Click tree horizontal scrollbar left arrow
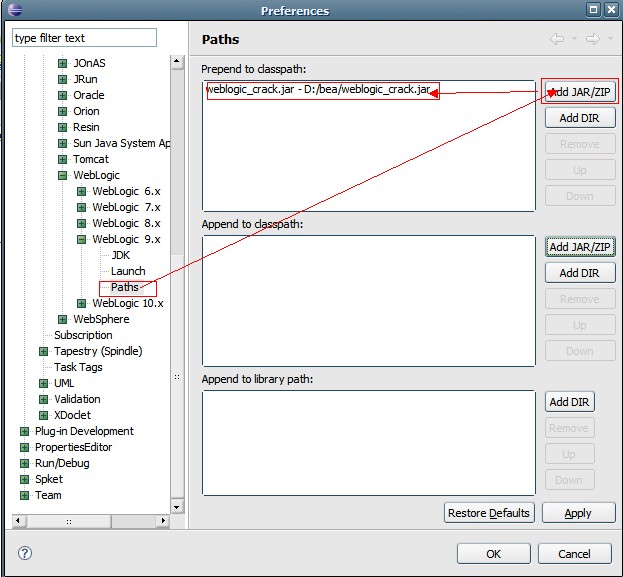 (x=18, y=521)
